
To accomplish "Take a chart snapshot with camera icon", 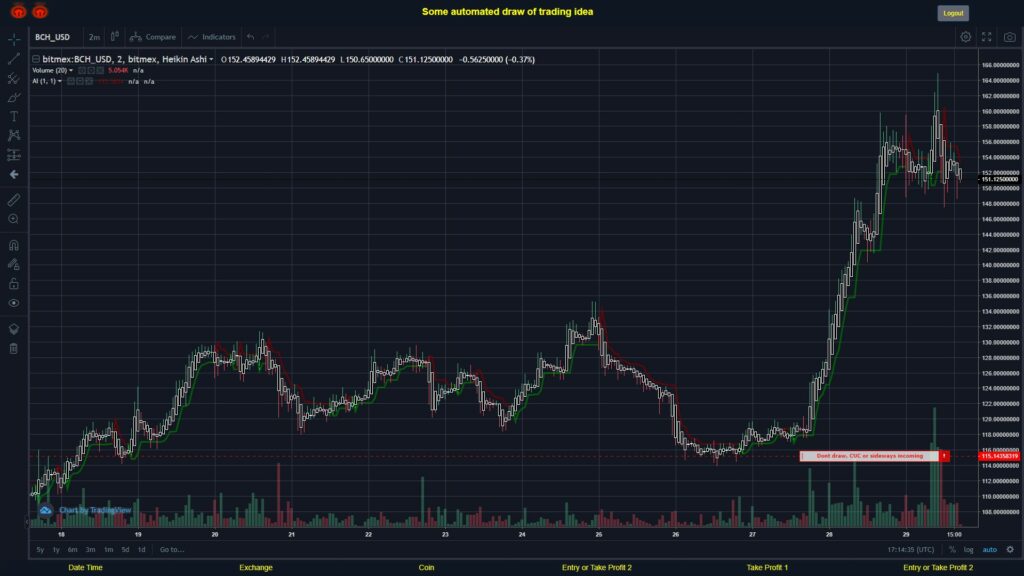I will pyautogui.click(x=1010, y=37).
